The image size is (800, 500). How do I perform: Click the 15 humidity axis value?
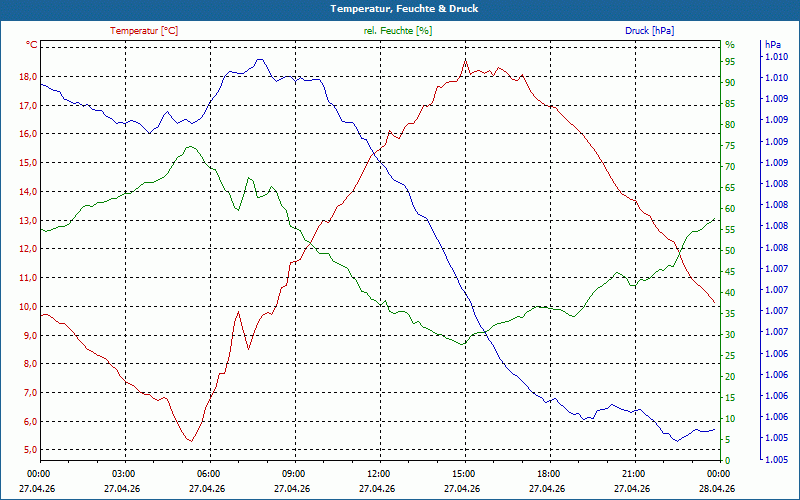[730, 397]
